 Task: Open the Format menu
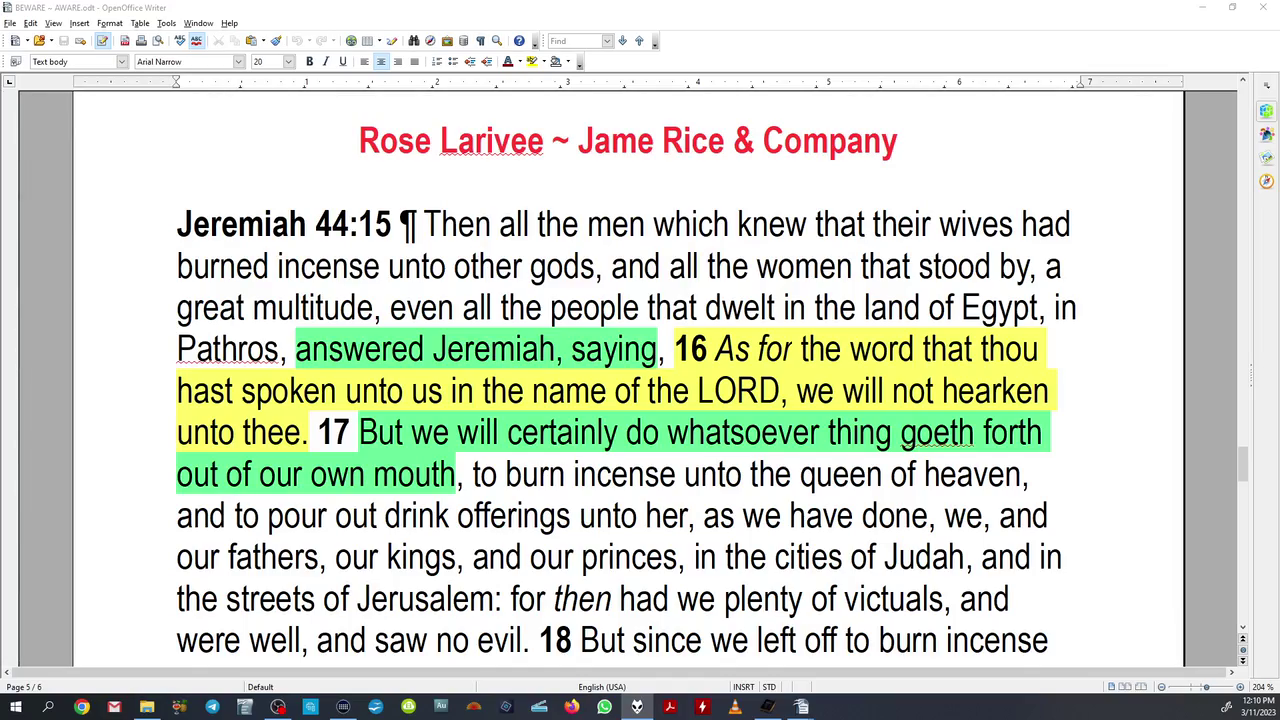tap(109, 23)
